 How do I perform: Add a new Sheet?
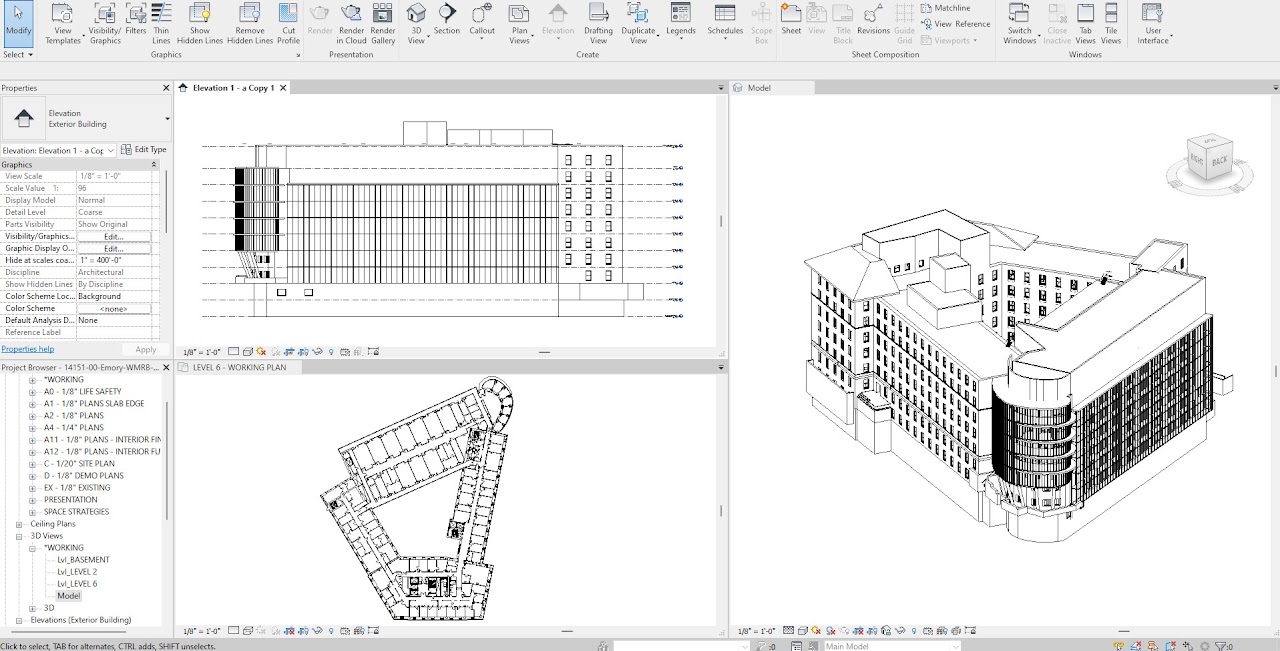point(791,20)
